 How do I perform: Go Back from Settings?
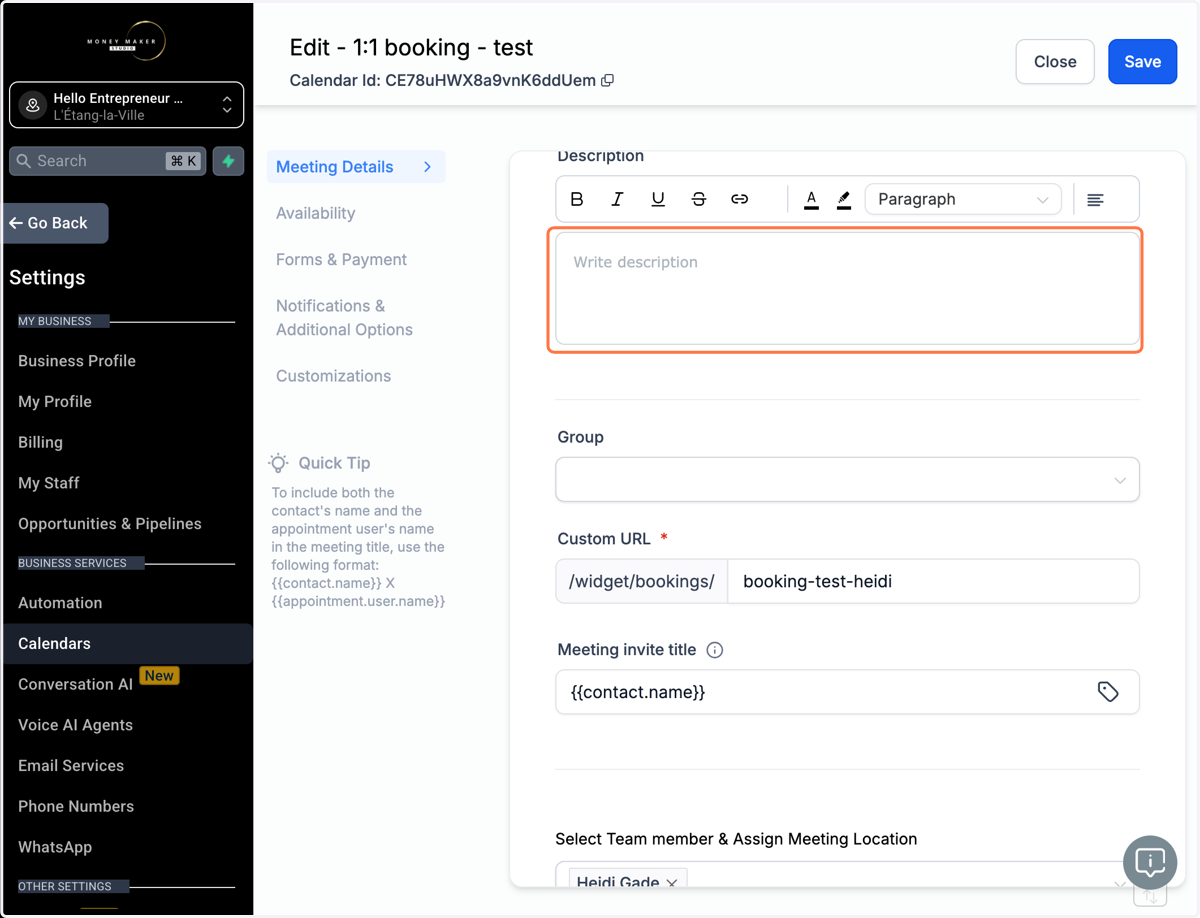click(x=56, y=223)
